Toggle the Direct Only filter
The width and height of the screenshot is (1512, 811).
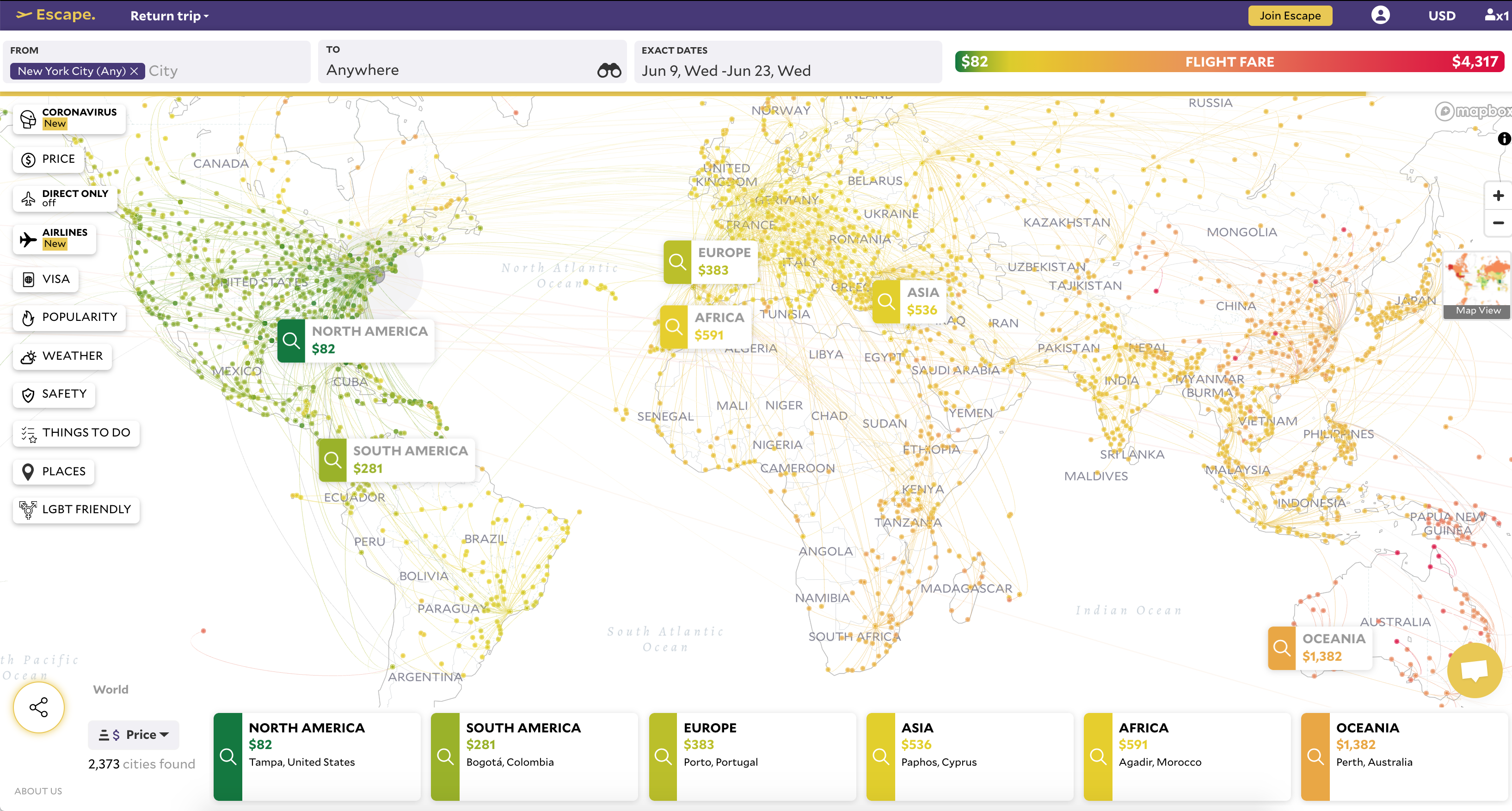click(65, 198)
